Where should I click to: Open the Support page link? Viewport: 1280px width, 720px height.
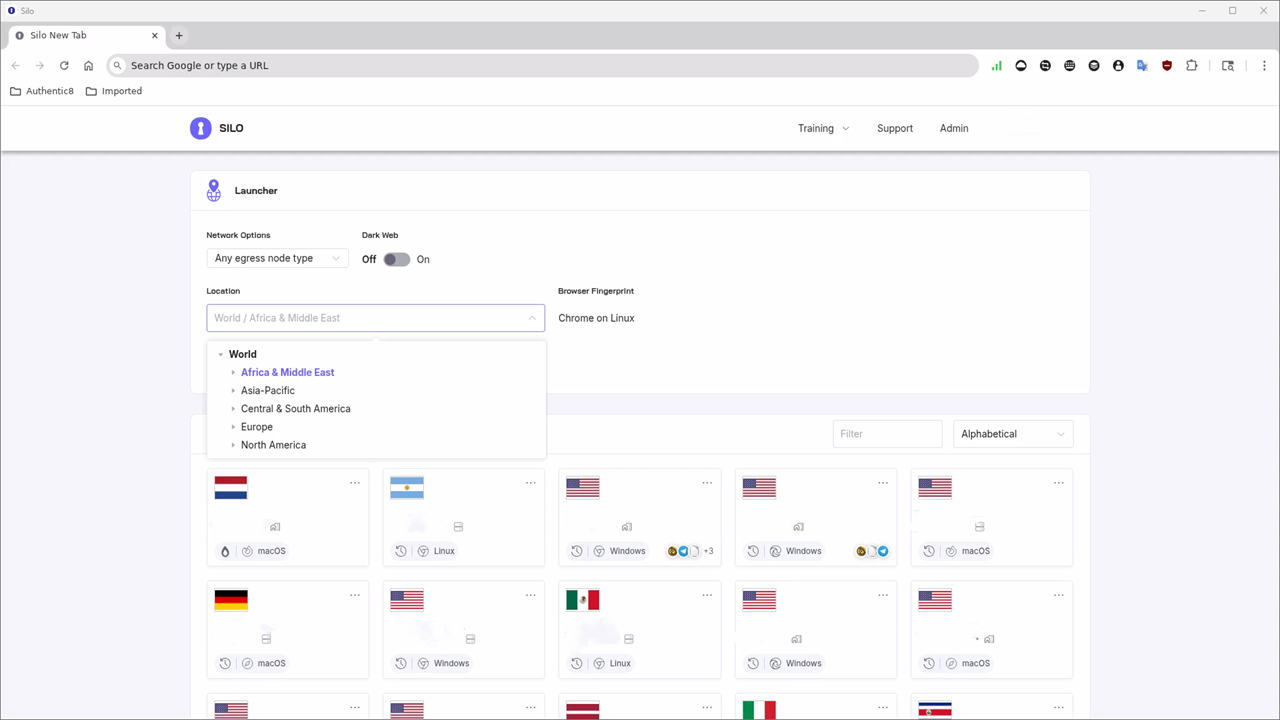(895, 128)
